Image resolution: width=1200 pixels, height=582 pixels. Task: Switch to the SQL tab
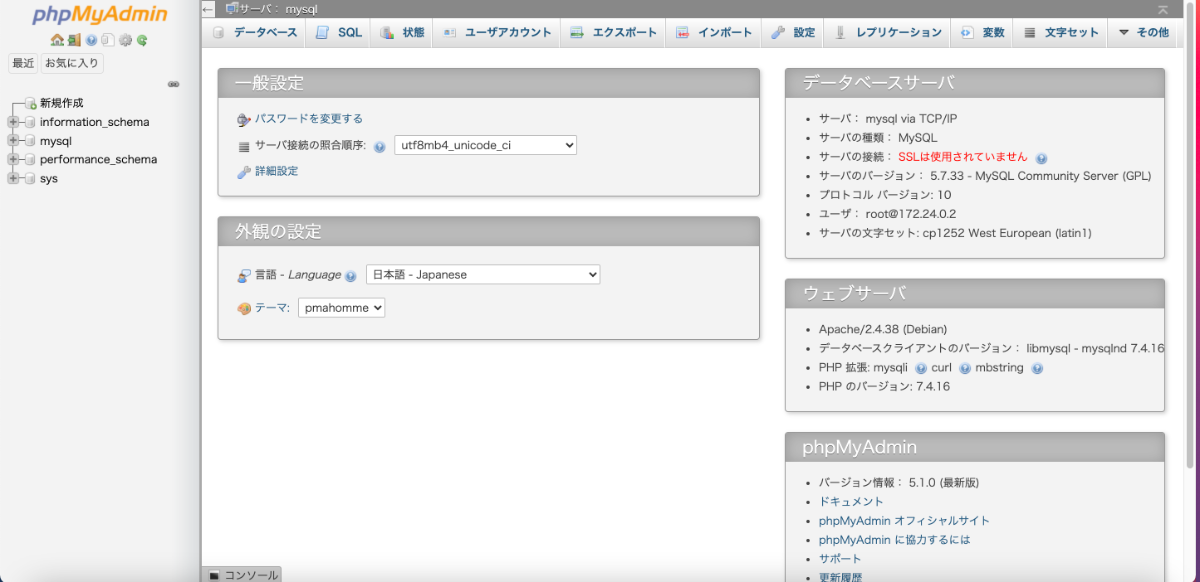tap(339, 32)
